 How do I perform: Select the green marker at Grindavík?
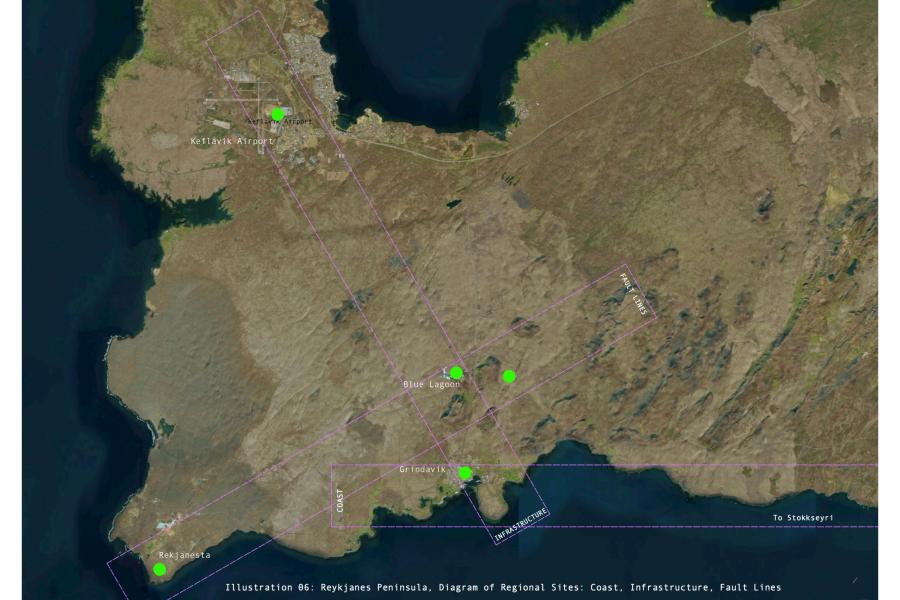465,473
